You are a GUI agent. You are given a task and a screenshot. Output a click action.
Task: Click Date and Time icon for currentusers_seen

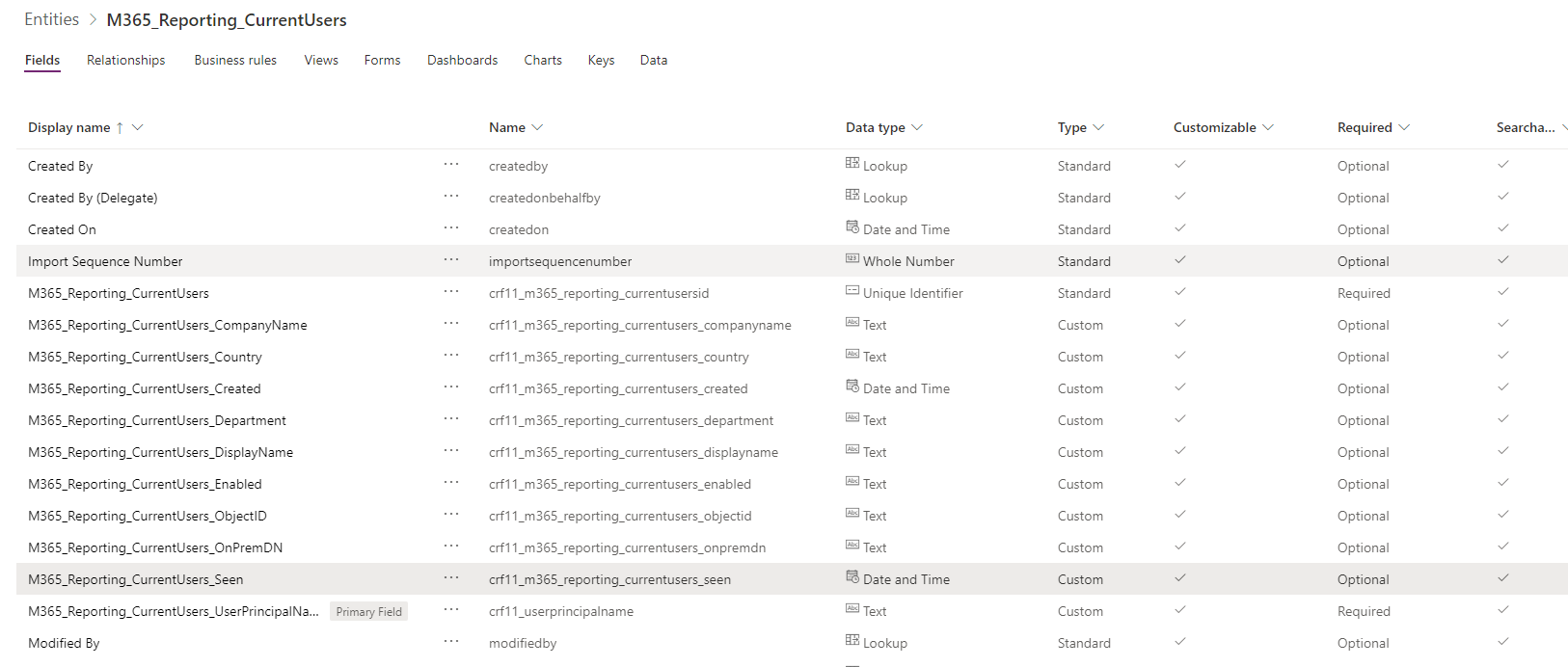point(852,577)
